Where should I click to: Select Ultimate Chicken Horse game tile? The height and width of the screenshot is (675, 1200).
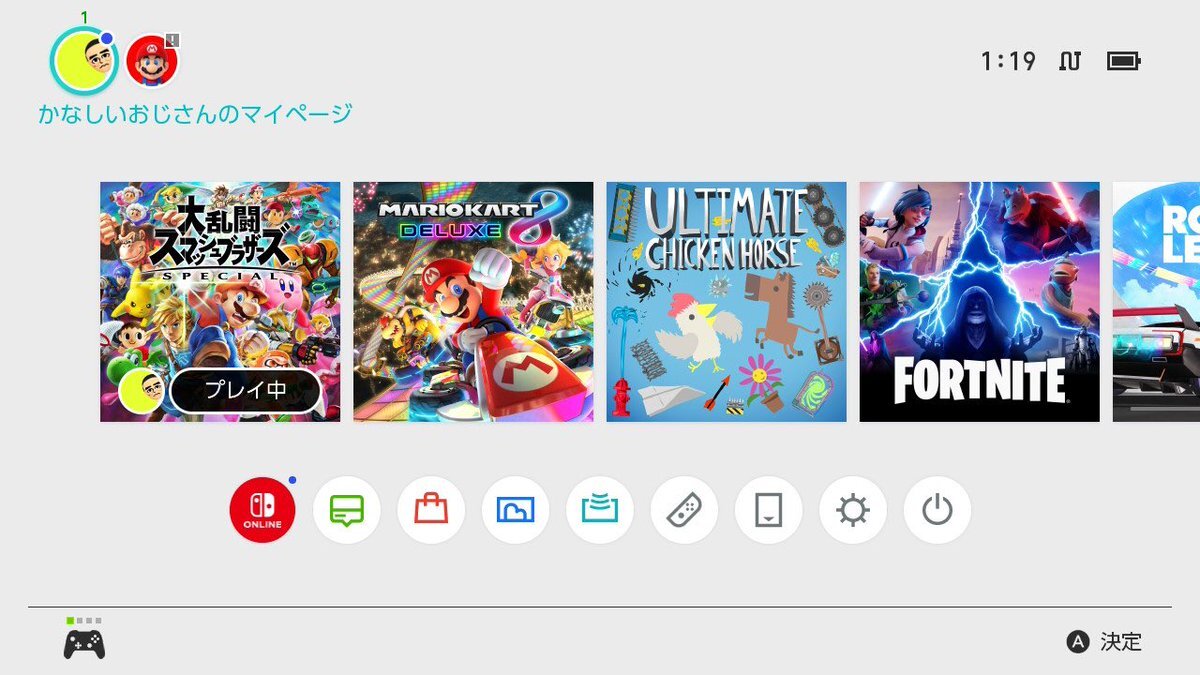pos(727,302)
